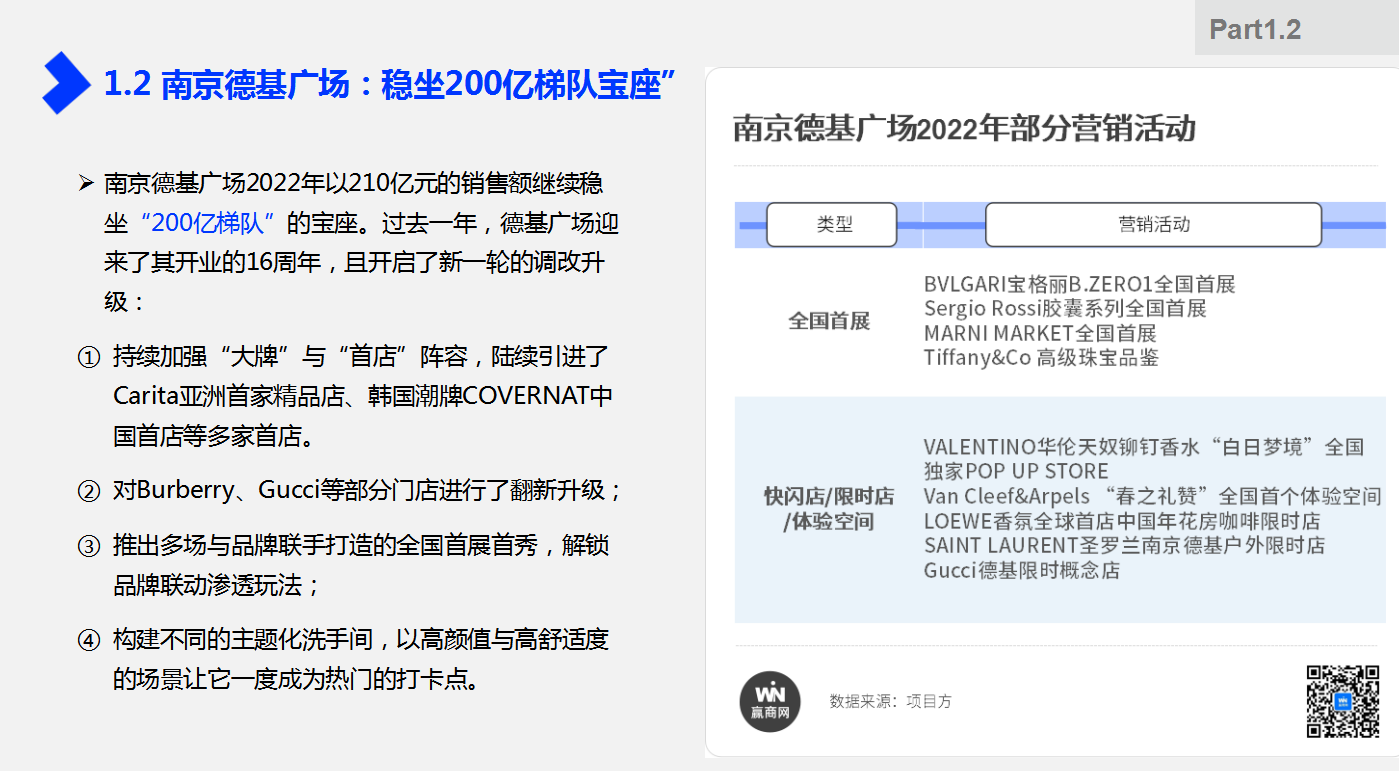Click the text 国首店等多家首店
Image resolution: width=1399 pixels, height=771 pixels.
tap(207, 436)
